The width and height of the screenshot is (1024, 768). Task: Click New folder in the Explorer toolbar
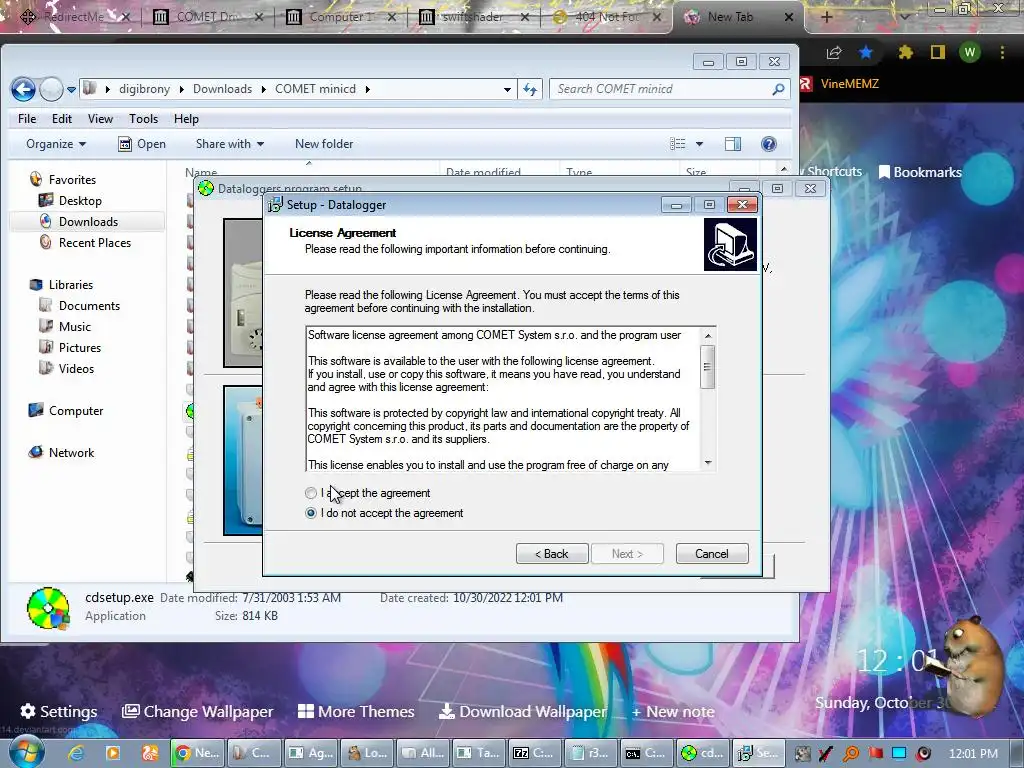pos(324,144)
